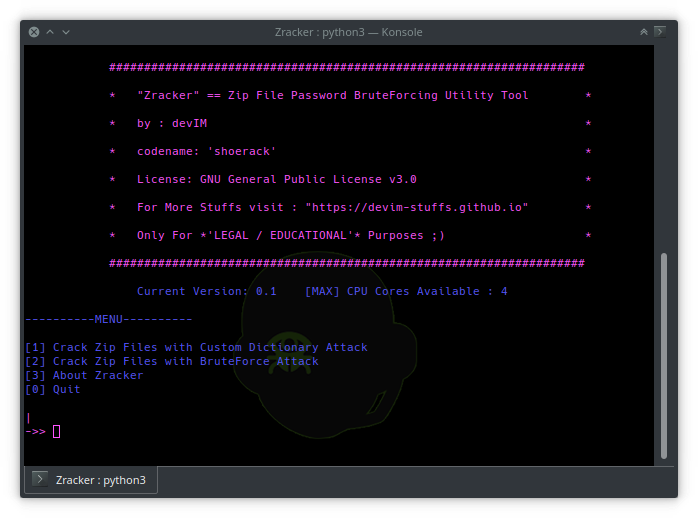Click the codename 'shoerack' line

206,151
